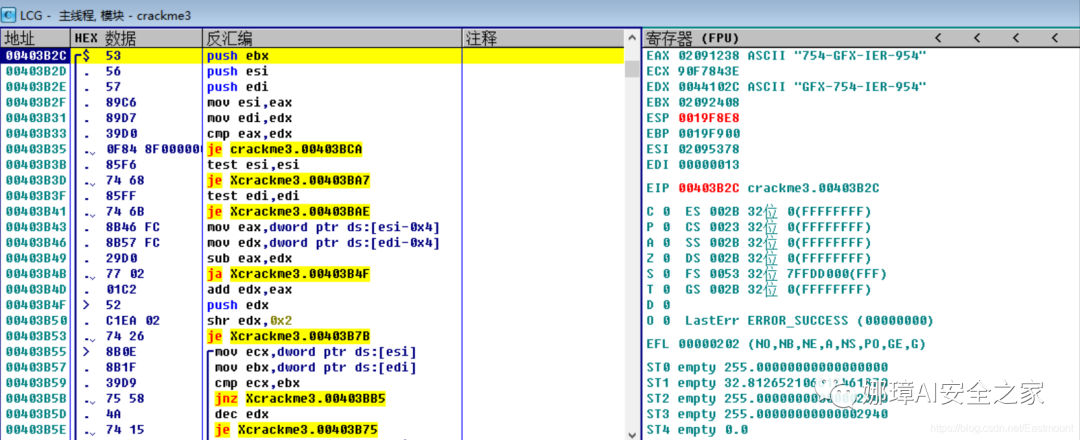Click the disassembly scrollbar down arrow
The height and width of the screenshot is (440, 1080).
click(632, 433)
